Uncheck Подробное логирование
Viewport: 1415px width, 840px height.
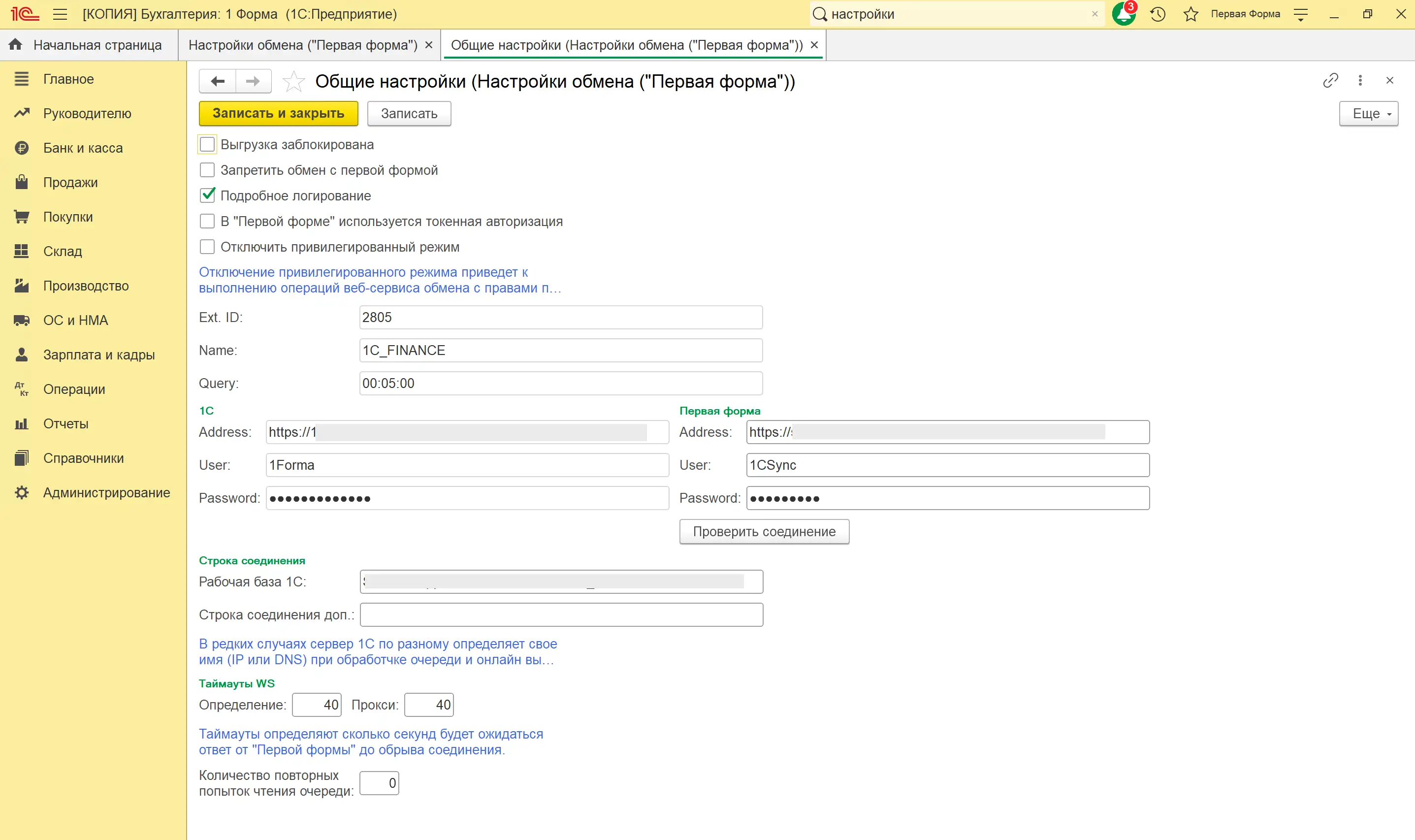(x=207, y=196)
